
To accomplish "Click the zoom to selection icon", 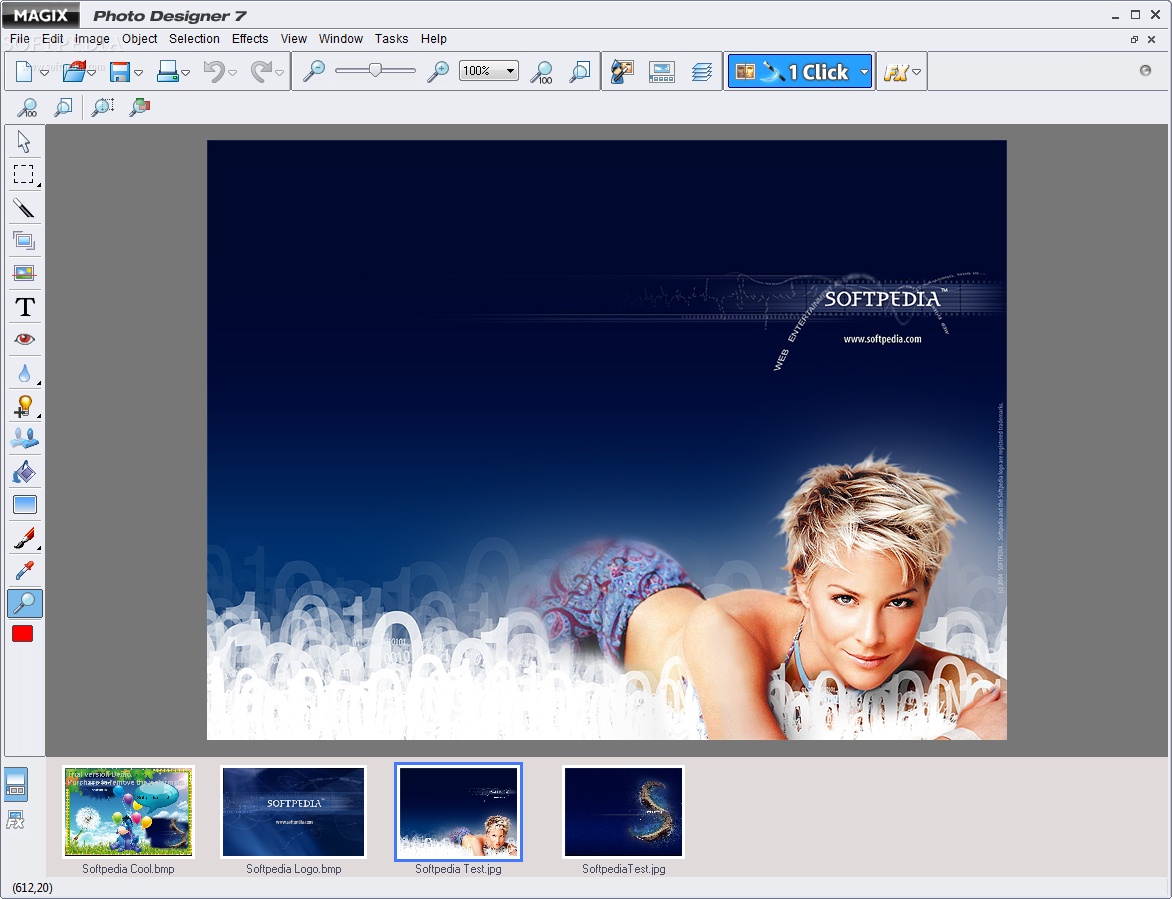I will coord(102,108).
